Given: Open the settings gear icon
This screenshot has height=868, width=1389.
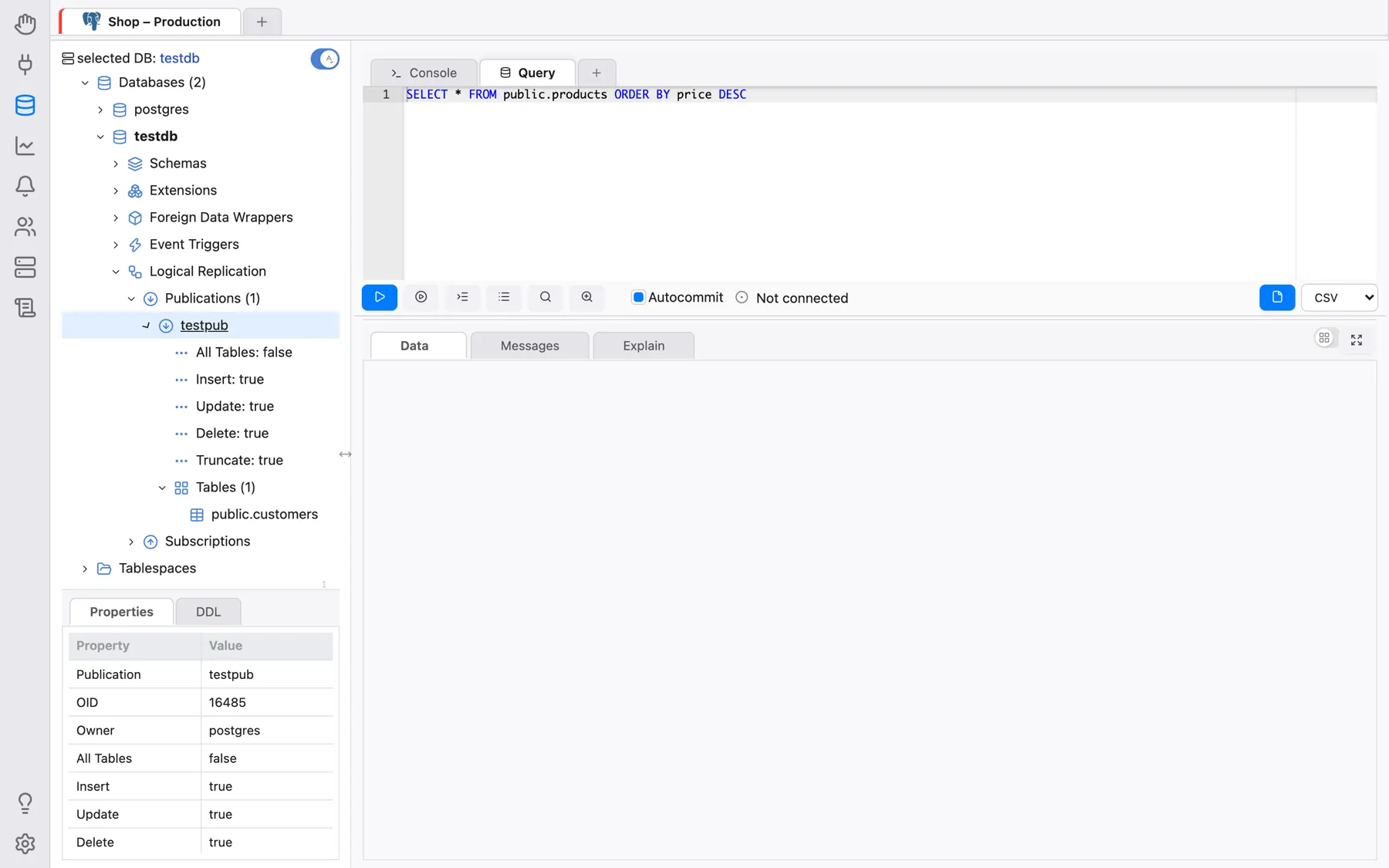Looking at the screenshot, I should tap(25, 843).
